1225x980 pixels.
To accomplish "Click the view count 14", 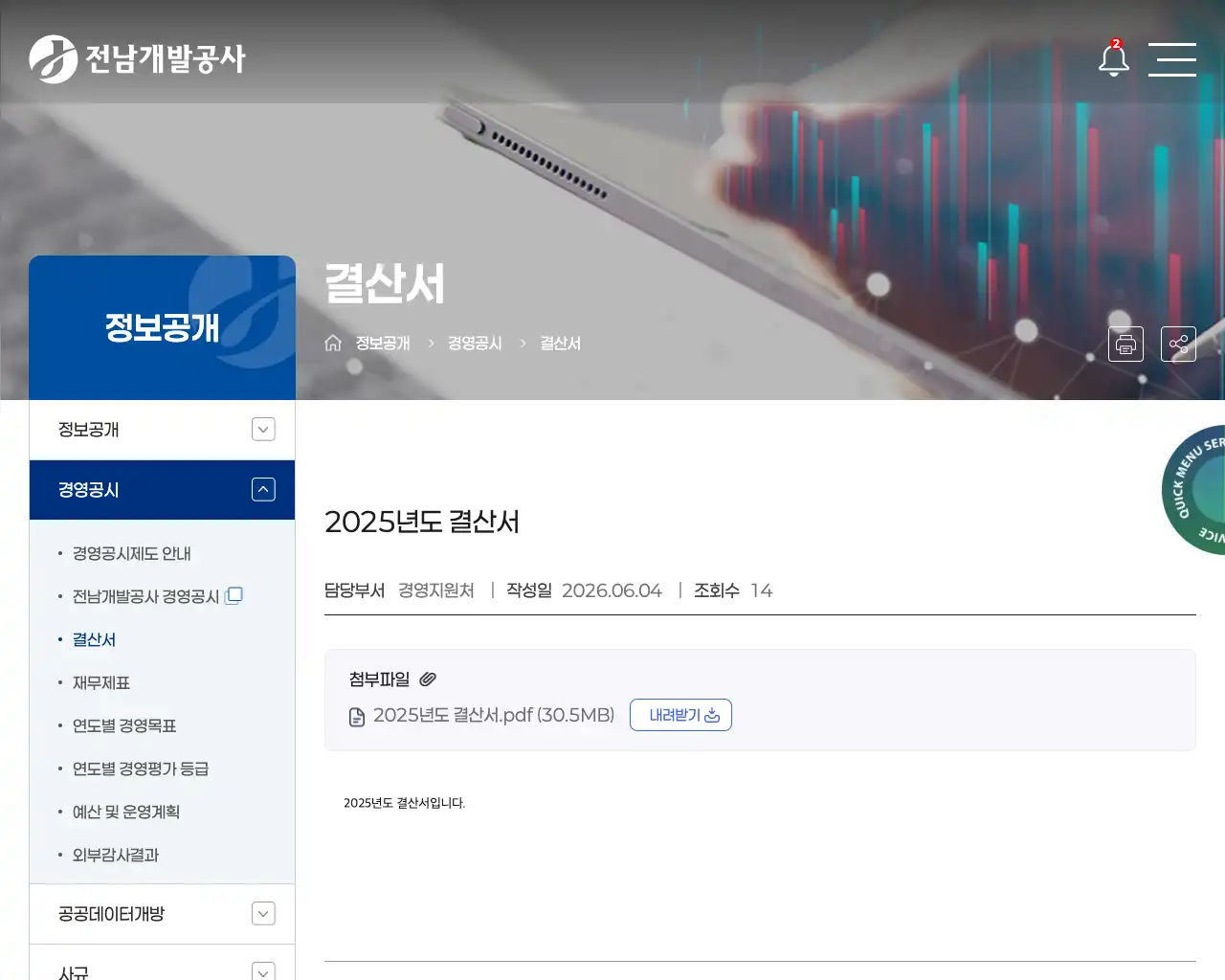I will point(761,590).
